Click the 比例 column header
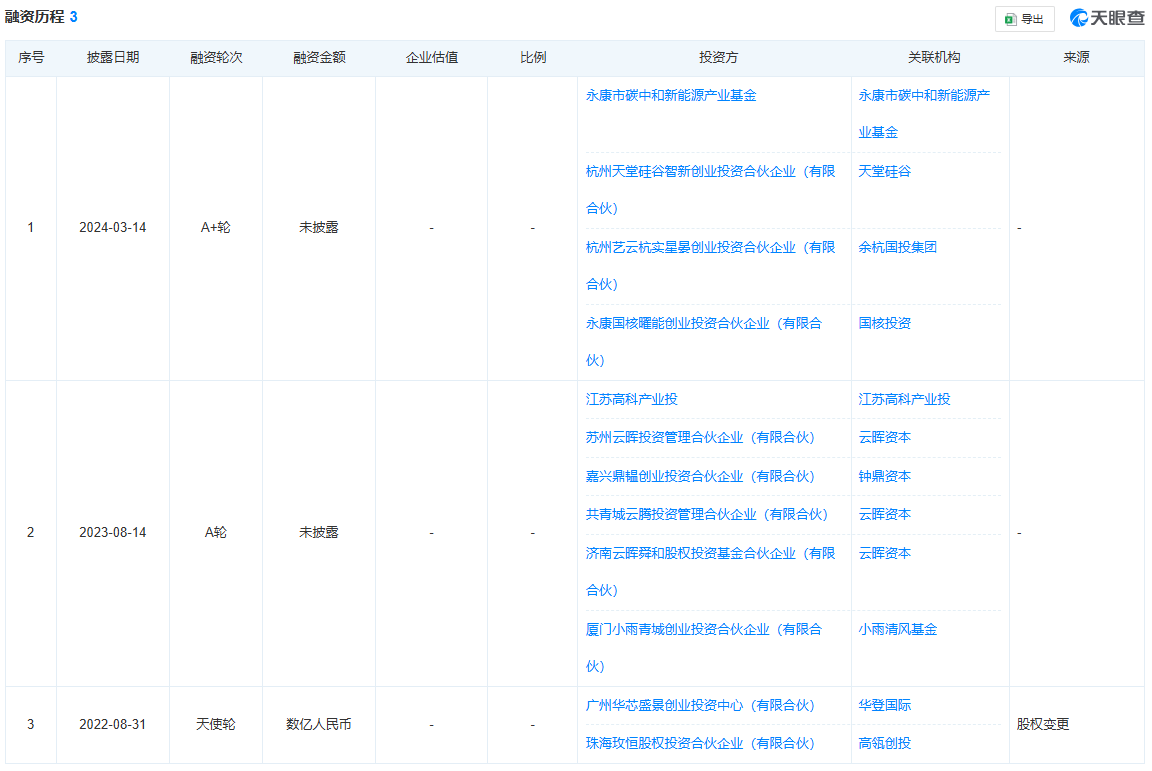This screenshot has width=1152, height=771. coord(533,57)
